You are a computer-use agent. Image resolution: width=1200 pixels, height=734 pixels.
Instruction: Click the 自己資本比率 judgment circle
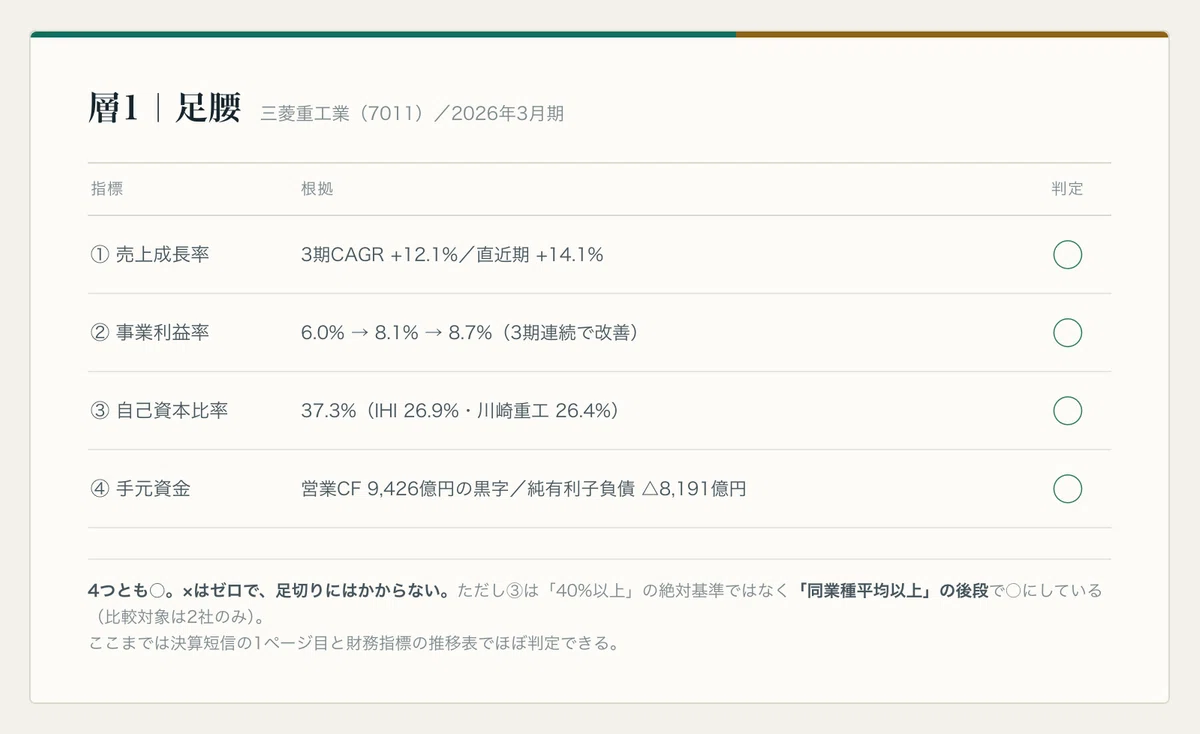1067,411
